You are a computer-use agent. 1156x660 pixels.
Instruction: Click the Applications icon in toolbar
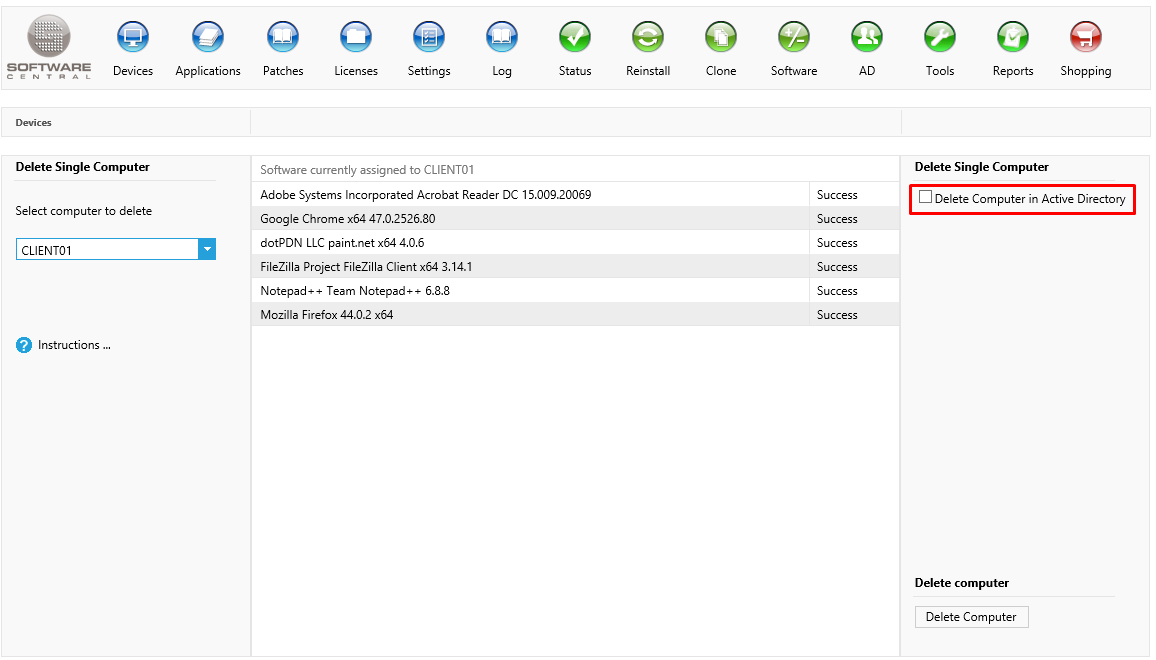click(x=208, y=38)
